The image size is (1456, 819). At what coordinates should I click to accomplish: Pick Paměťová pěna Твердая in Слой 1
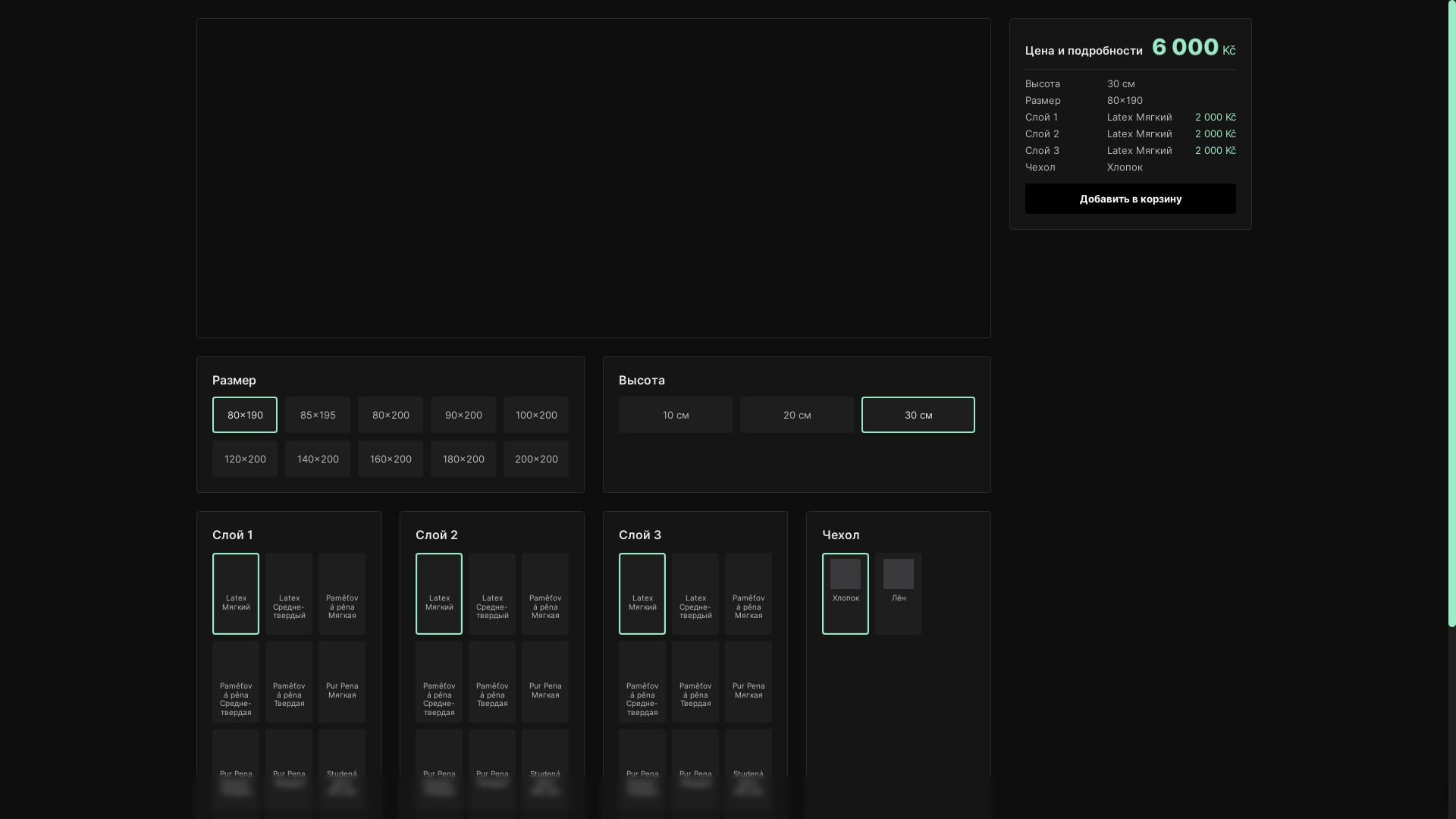(289, 682)
